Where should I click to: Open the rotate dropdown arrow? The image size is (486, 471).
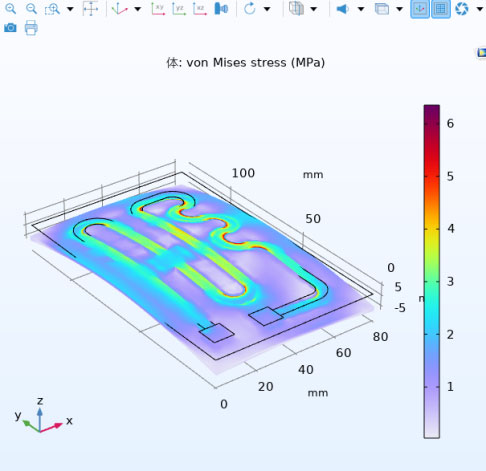[x=267, y=9]
